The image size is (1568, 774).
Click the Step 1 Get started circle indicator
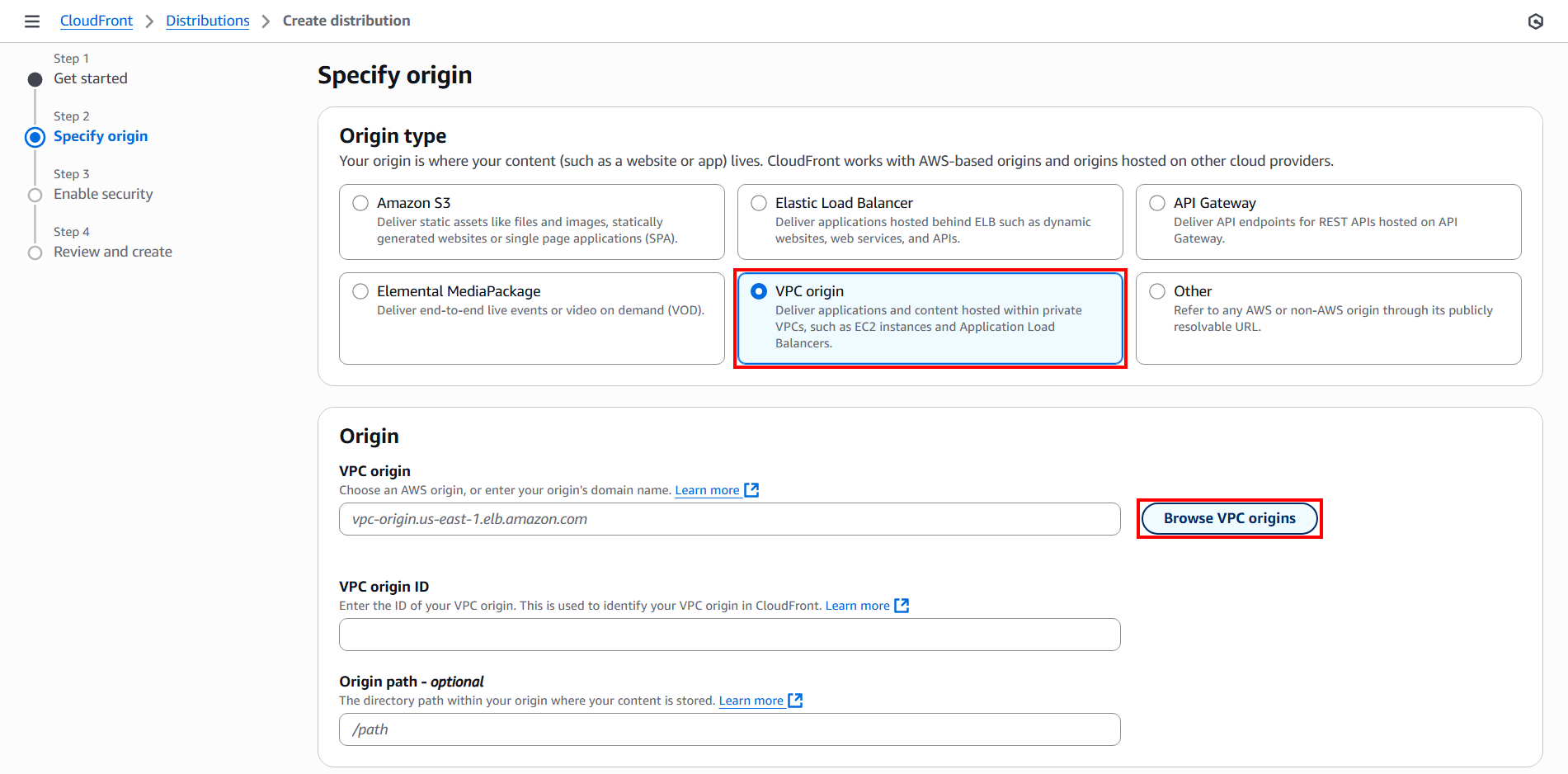35,80
